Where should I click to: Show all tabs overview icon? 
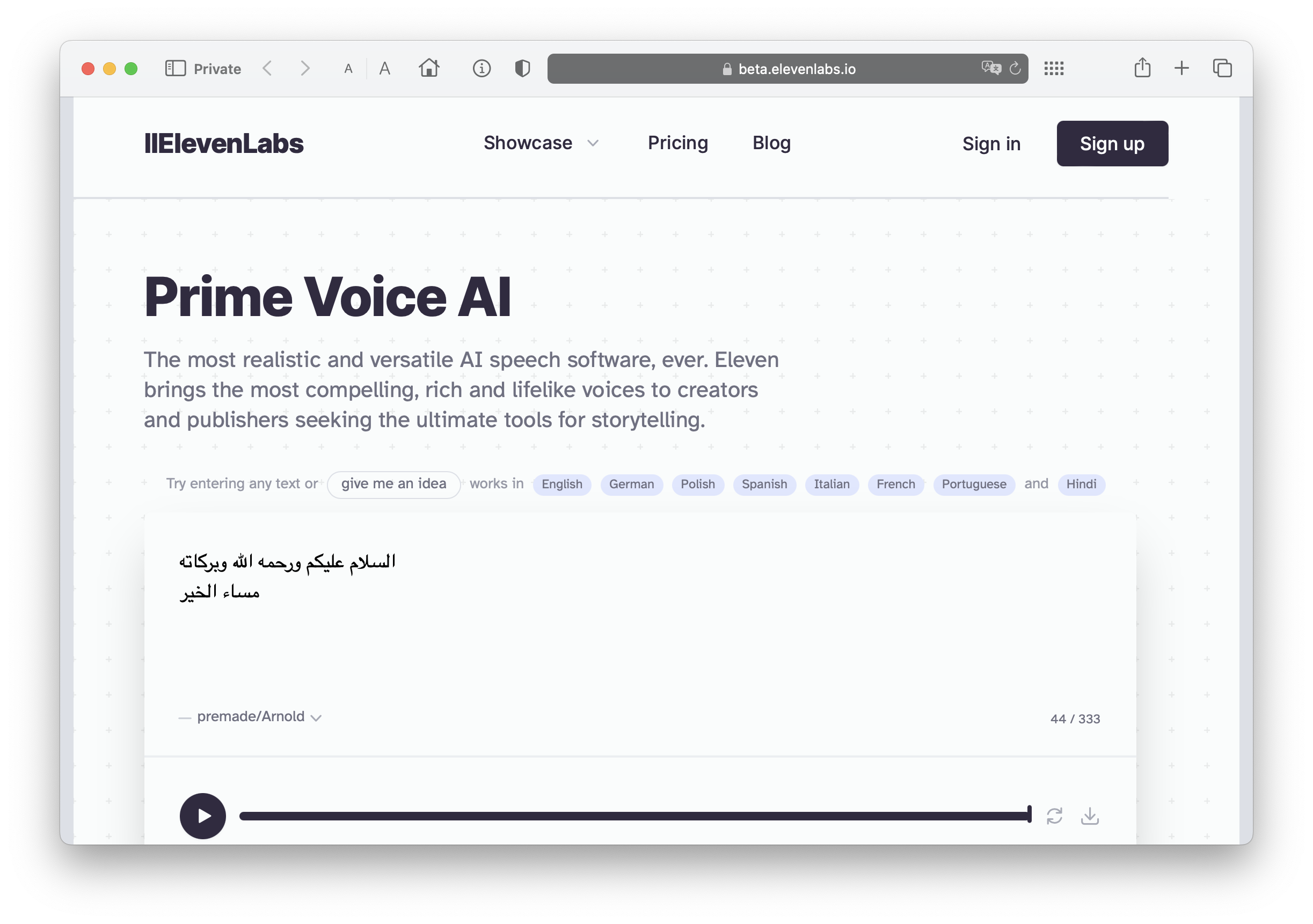pyautogui.click(x=1222, y=68)
